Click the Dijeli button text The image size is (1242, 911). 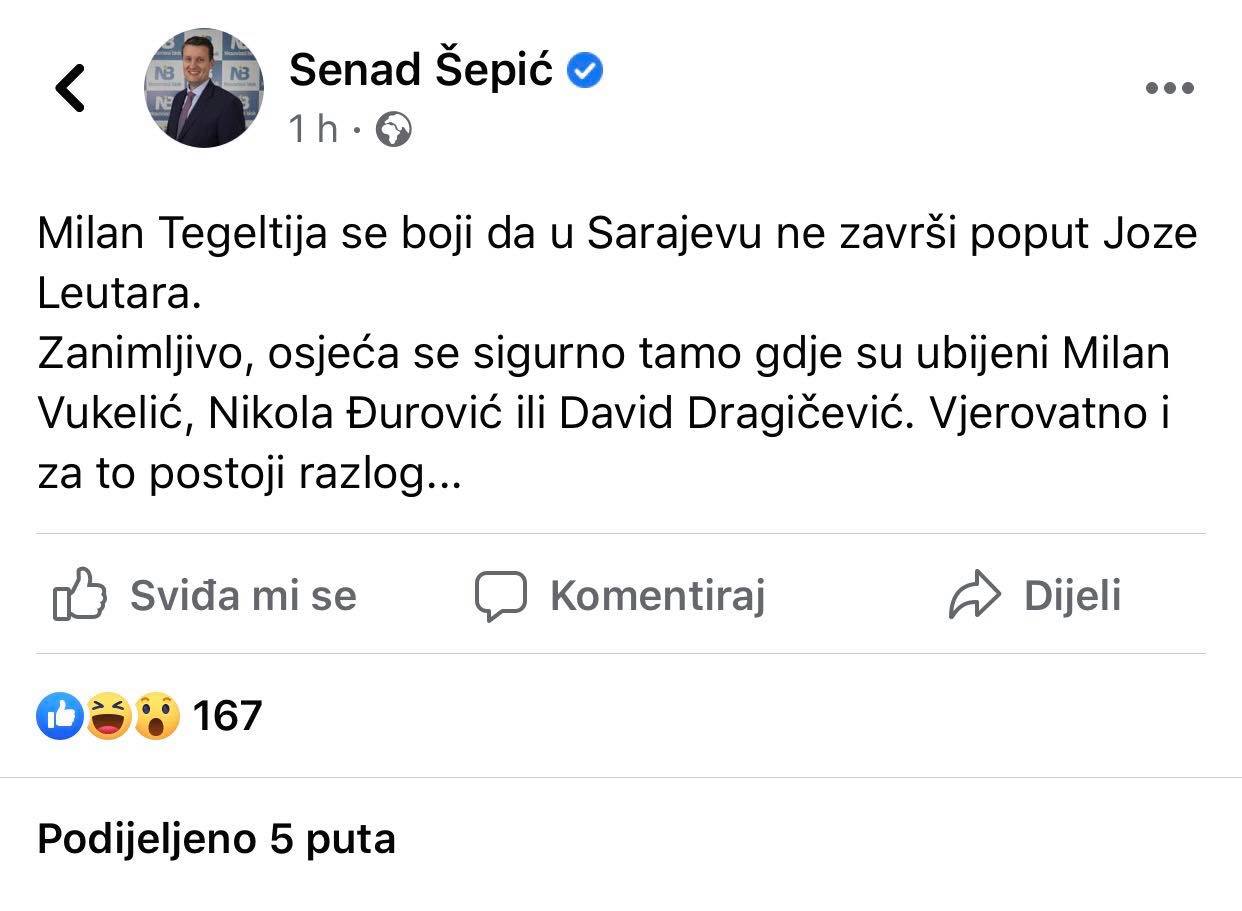click(1072, 596)
